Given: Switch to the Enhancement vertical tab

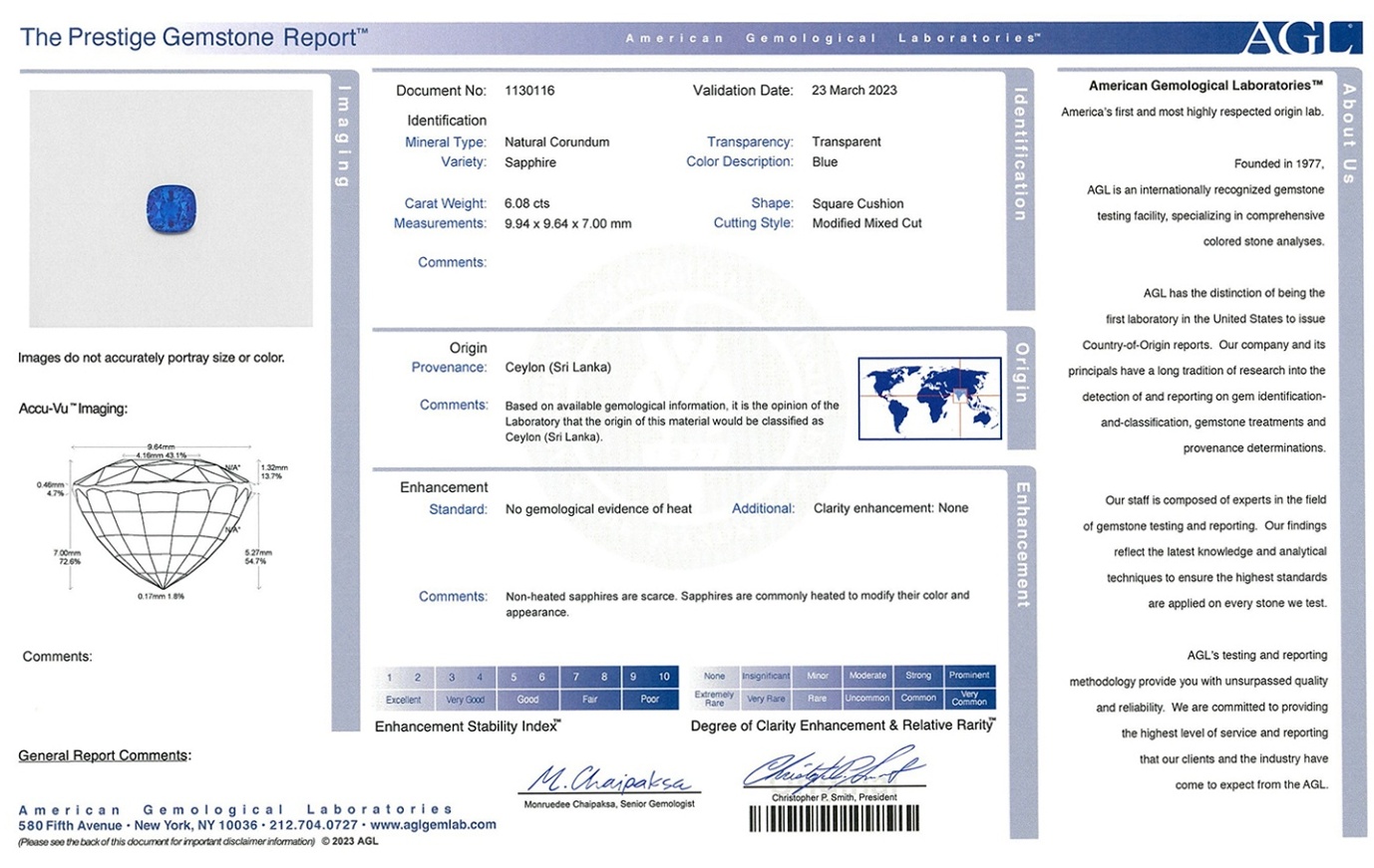Looking at the screenshot, I should 1022,544.
